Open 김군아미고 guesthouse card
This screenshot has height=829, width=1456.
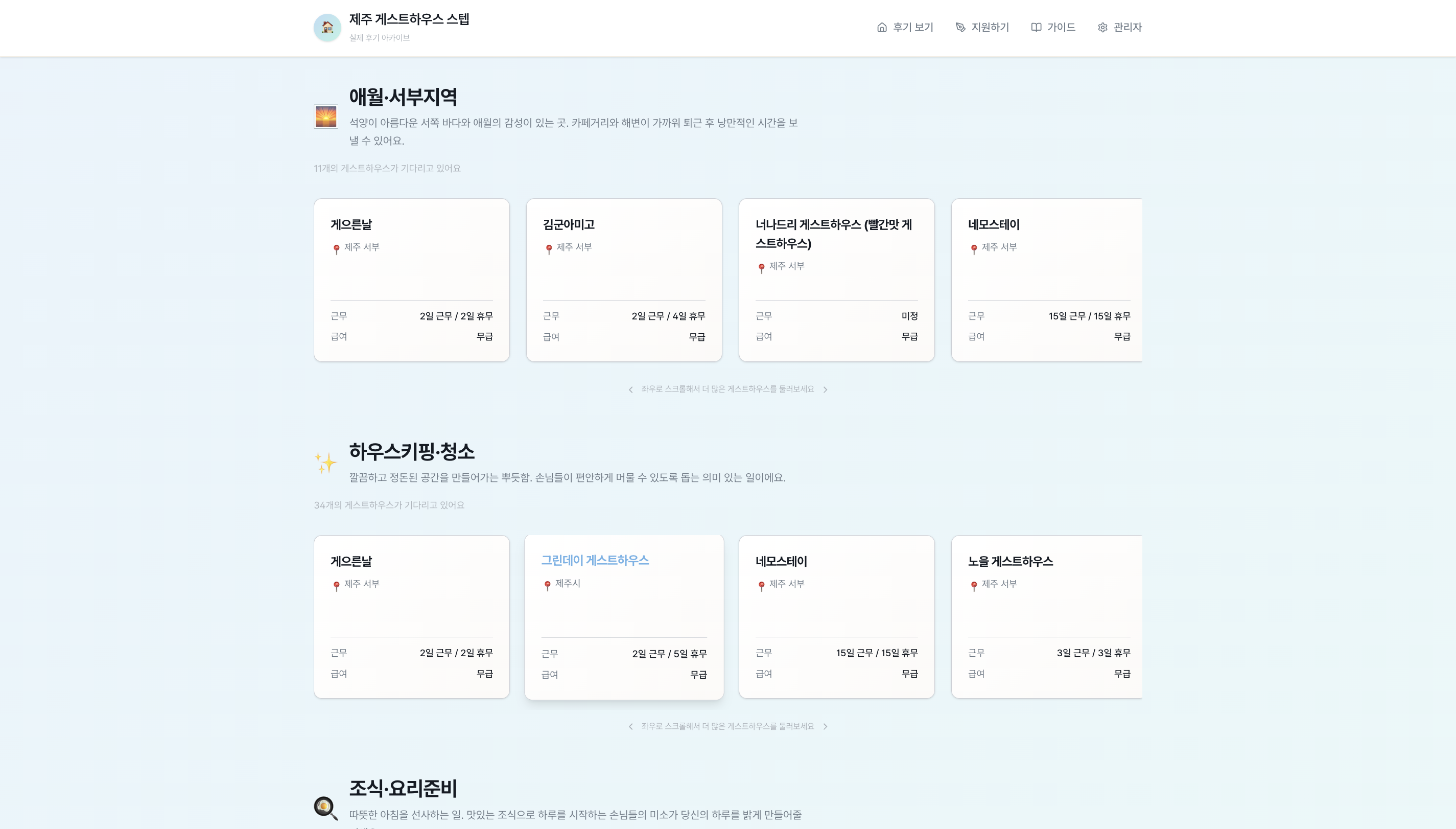(624, 280)
